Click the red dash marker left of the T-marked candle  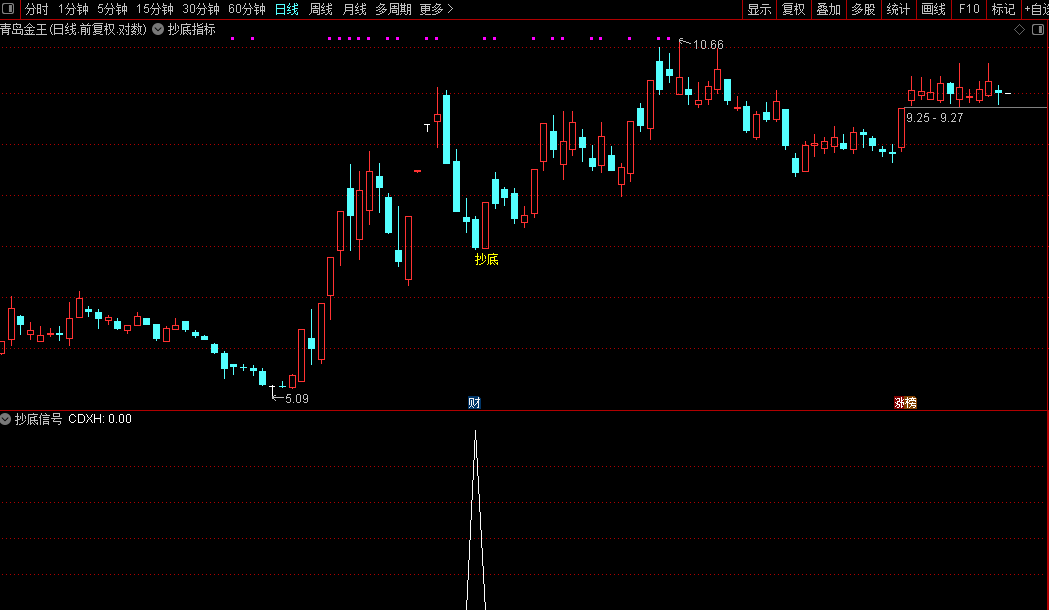click(x=417, y=171)
